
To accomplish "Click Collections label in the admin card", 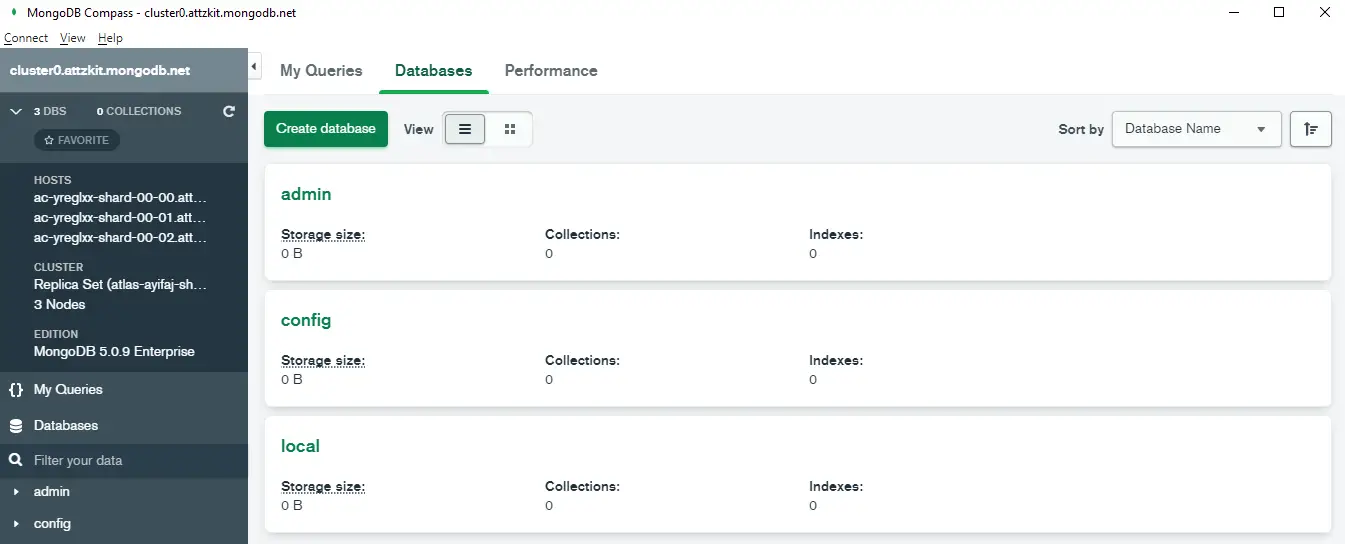I will pos(583,235).
